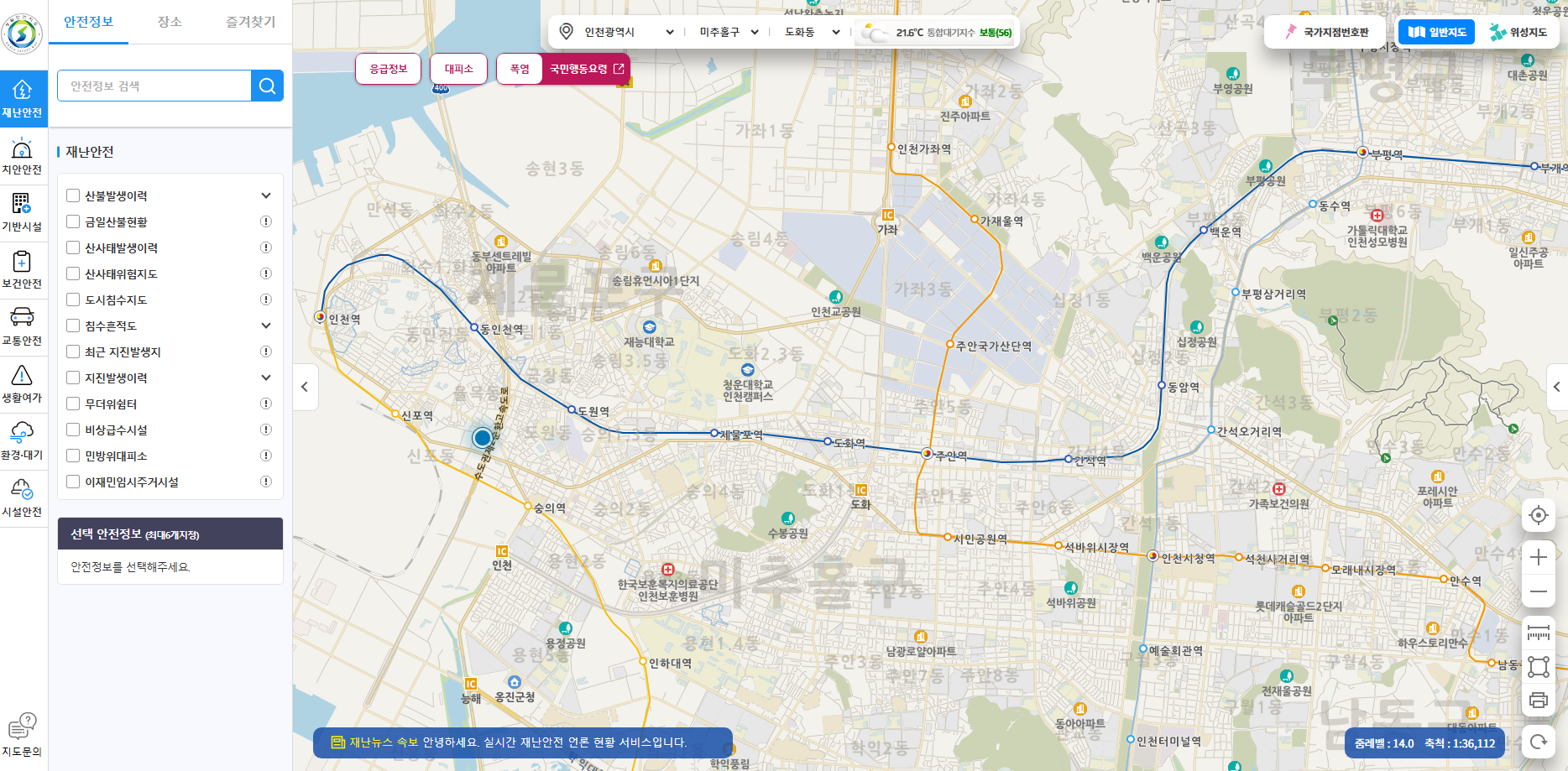Click info icon beside 최근 지진발생지

point(266,352)
